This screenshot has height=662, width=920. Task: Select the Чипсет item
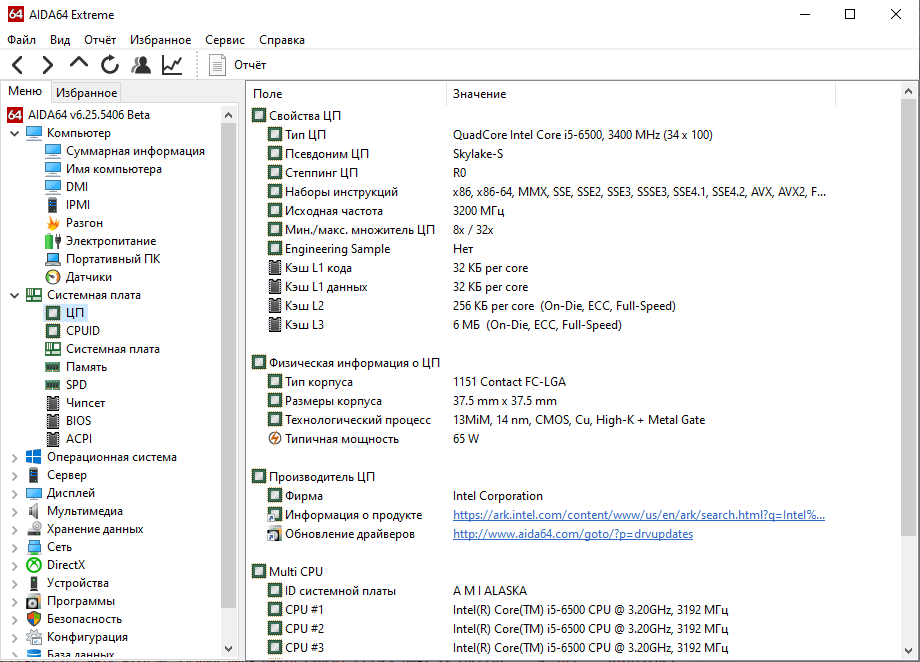tap(85, 403)
